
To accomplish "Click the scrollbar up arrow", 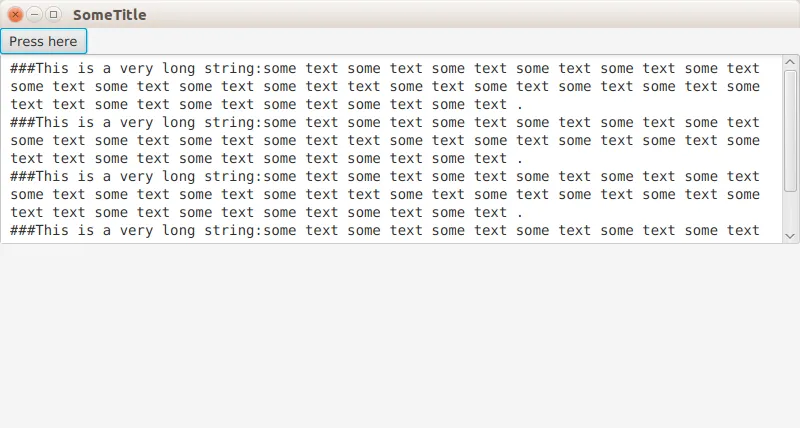I will tap(791, 63).
